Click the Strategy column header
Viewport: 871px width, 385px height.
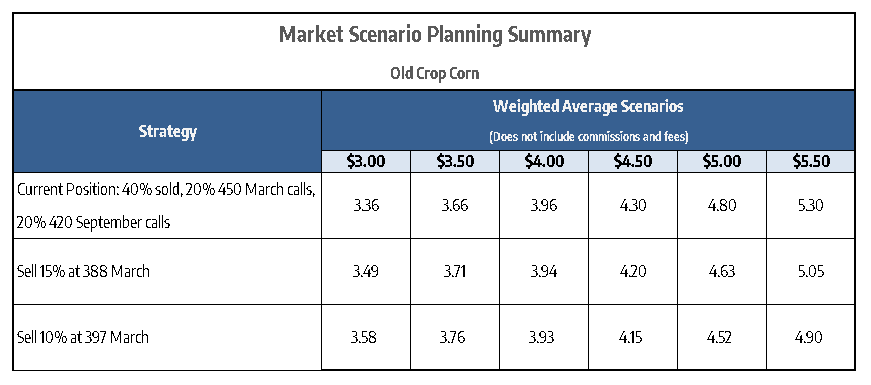[168, 132]
